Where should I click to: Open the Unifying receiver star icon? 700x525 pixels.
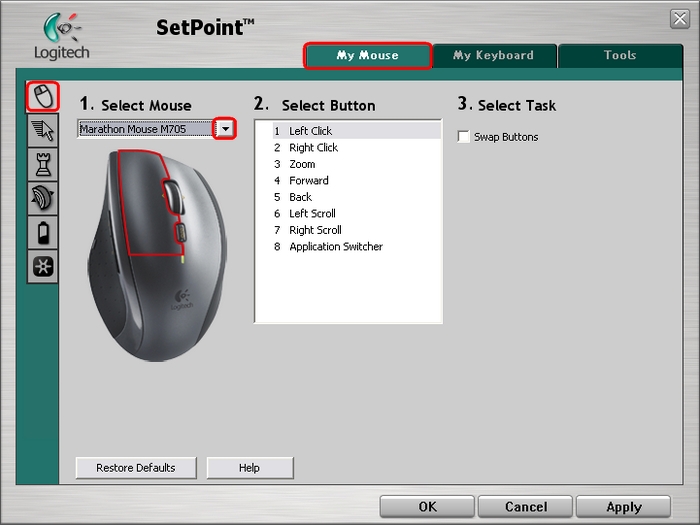point(43,267)
